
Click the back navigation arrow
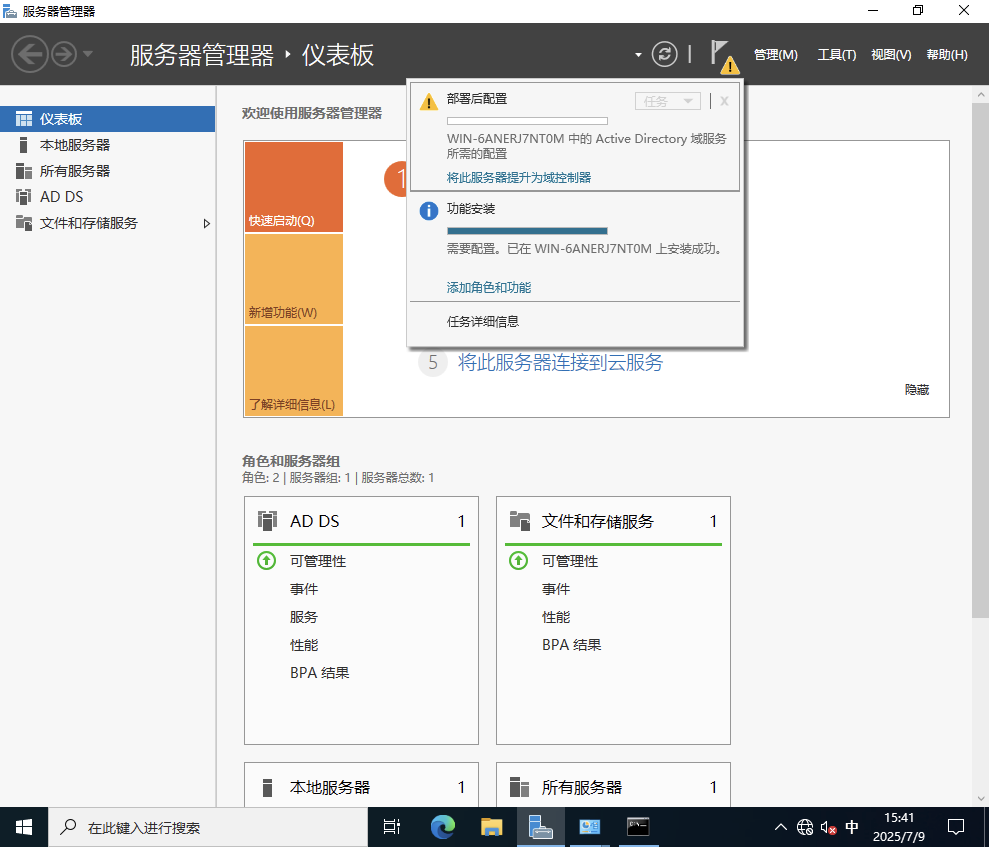(x=30, y=54)
